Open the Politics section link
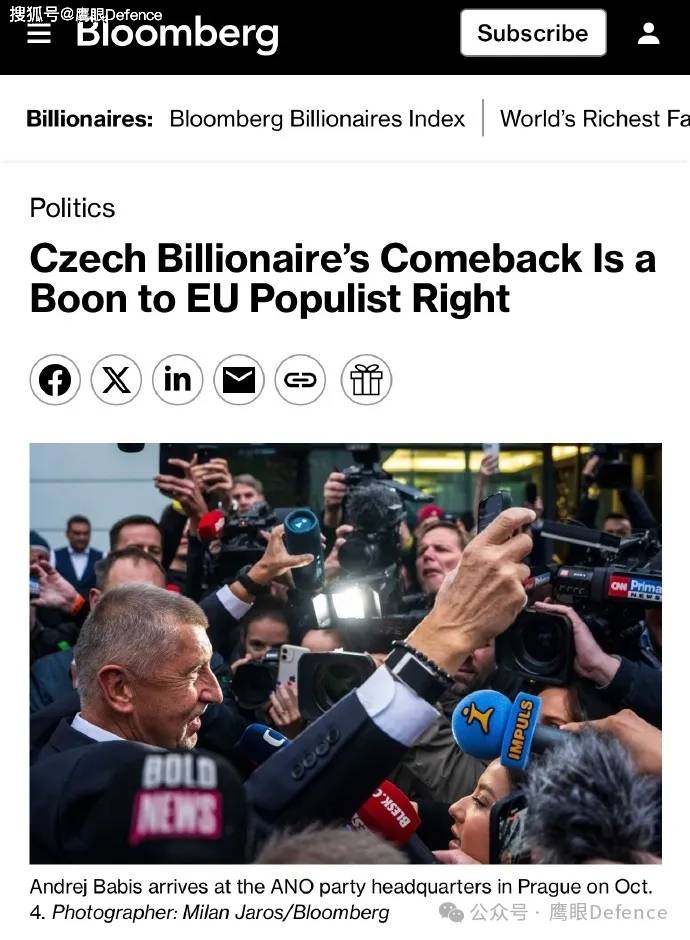690x940 pixels. [72, 208]
